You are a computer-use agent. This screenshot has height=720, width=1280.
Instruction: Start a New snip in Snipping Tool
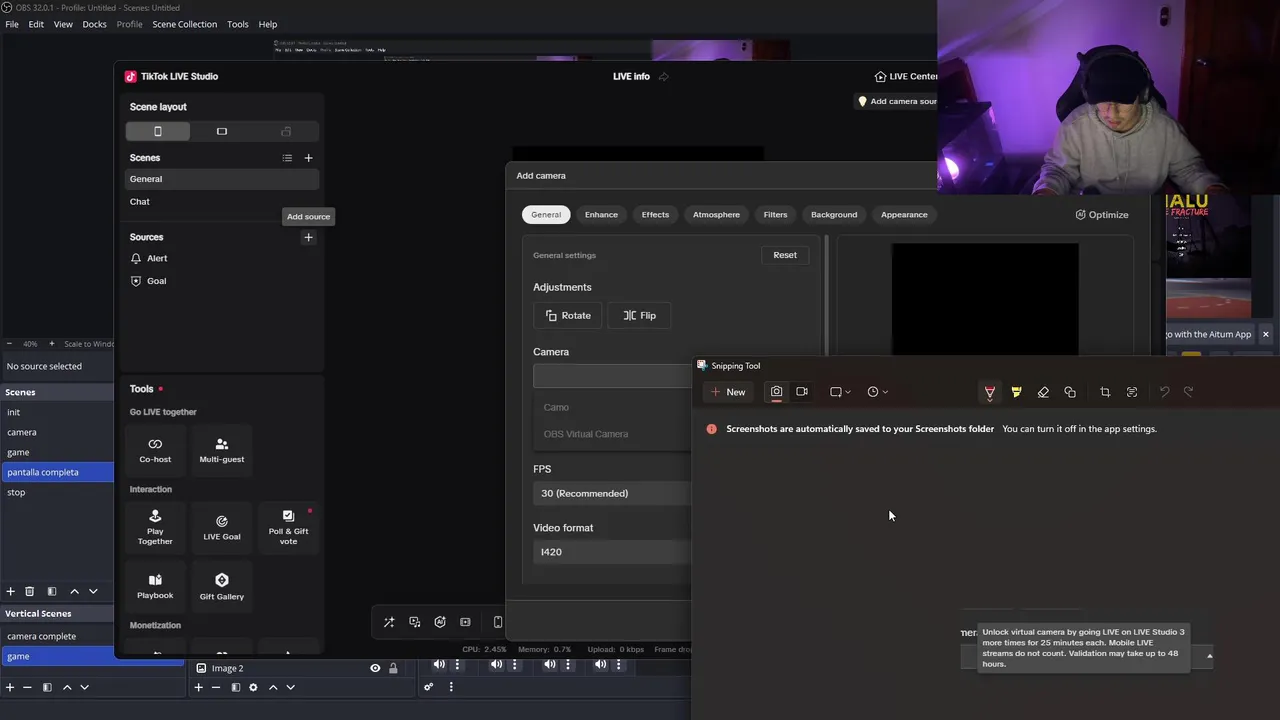728,392
